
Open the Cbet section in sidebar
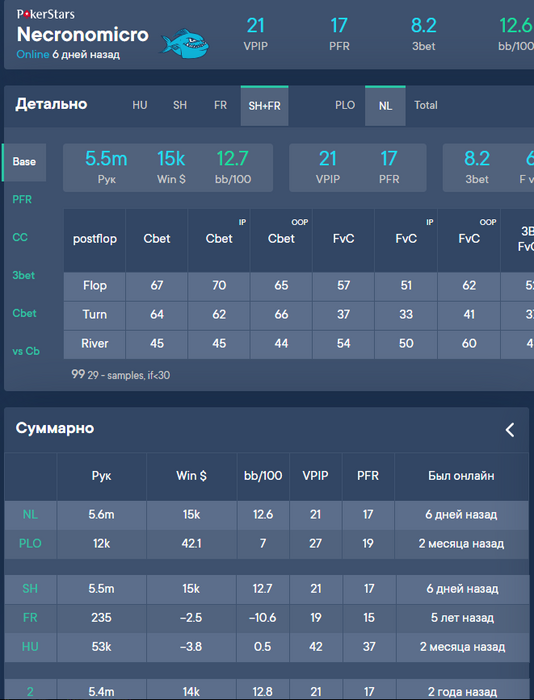point(25,313)
